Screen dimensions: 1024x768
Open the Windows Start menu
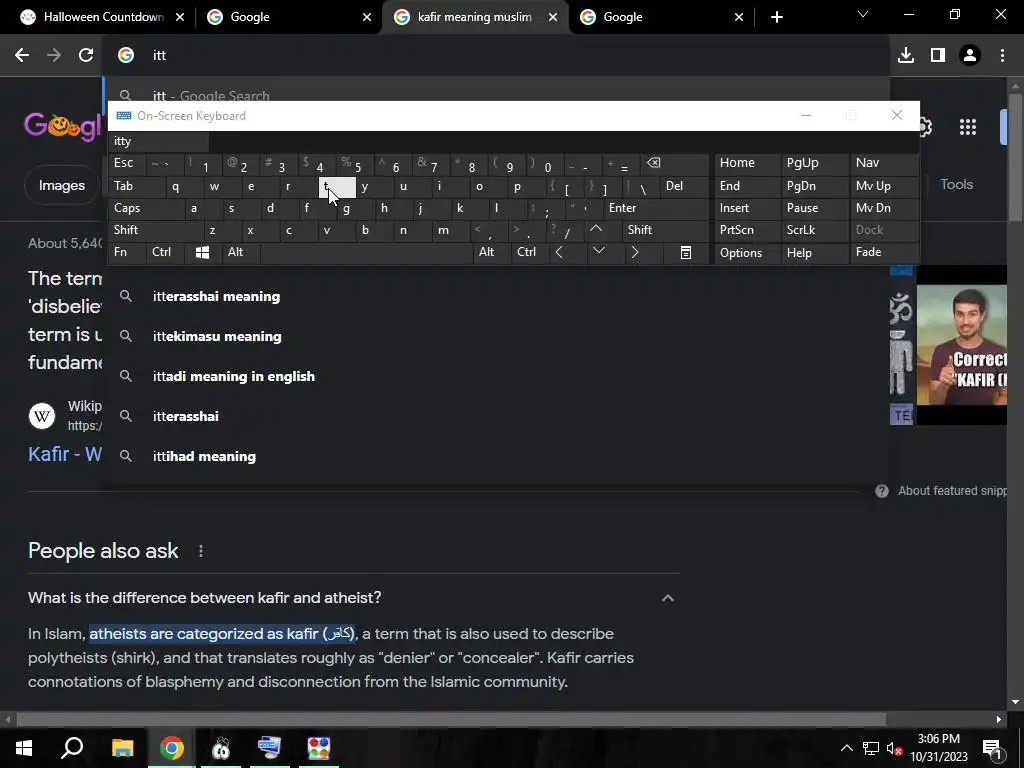tap(24, 747)
